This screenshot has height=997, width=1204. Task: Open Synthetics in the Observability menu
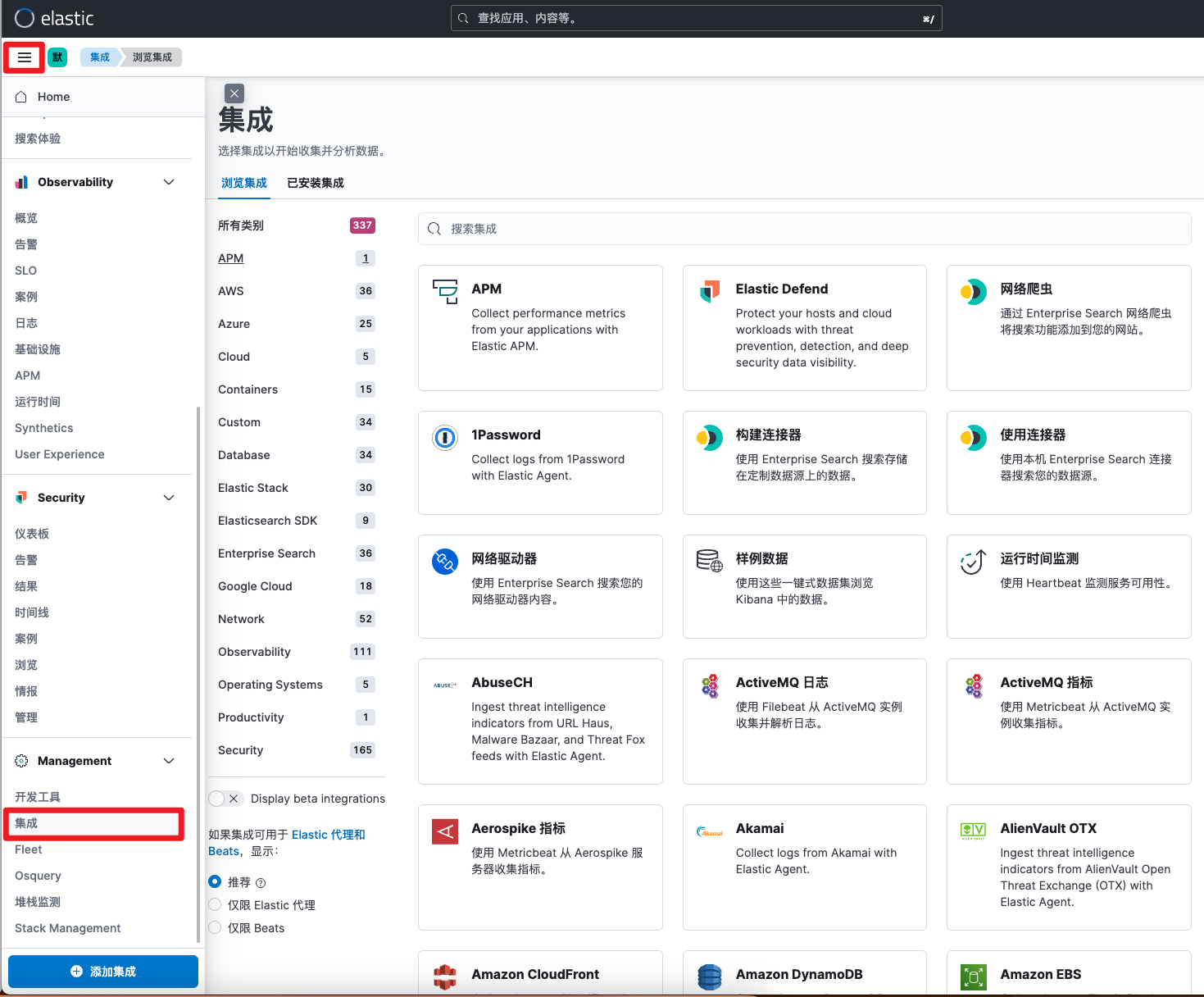click(x=44, y=428)
